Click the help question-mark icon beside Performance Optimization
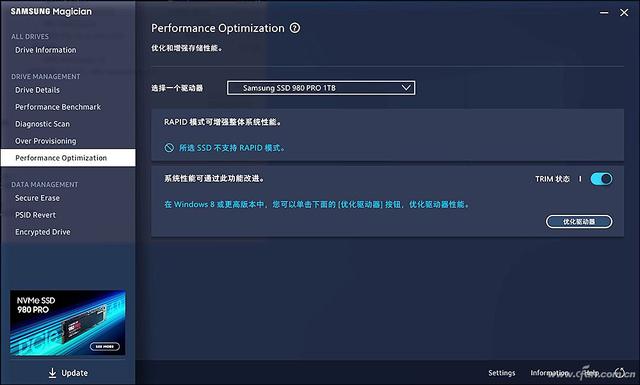This screenshot has width=640, height=385. click(295, 28)
